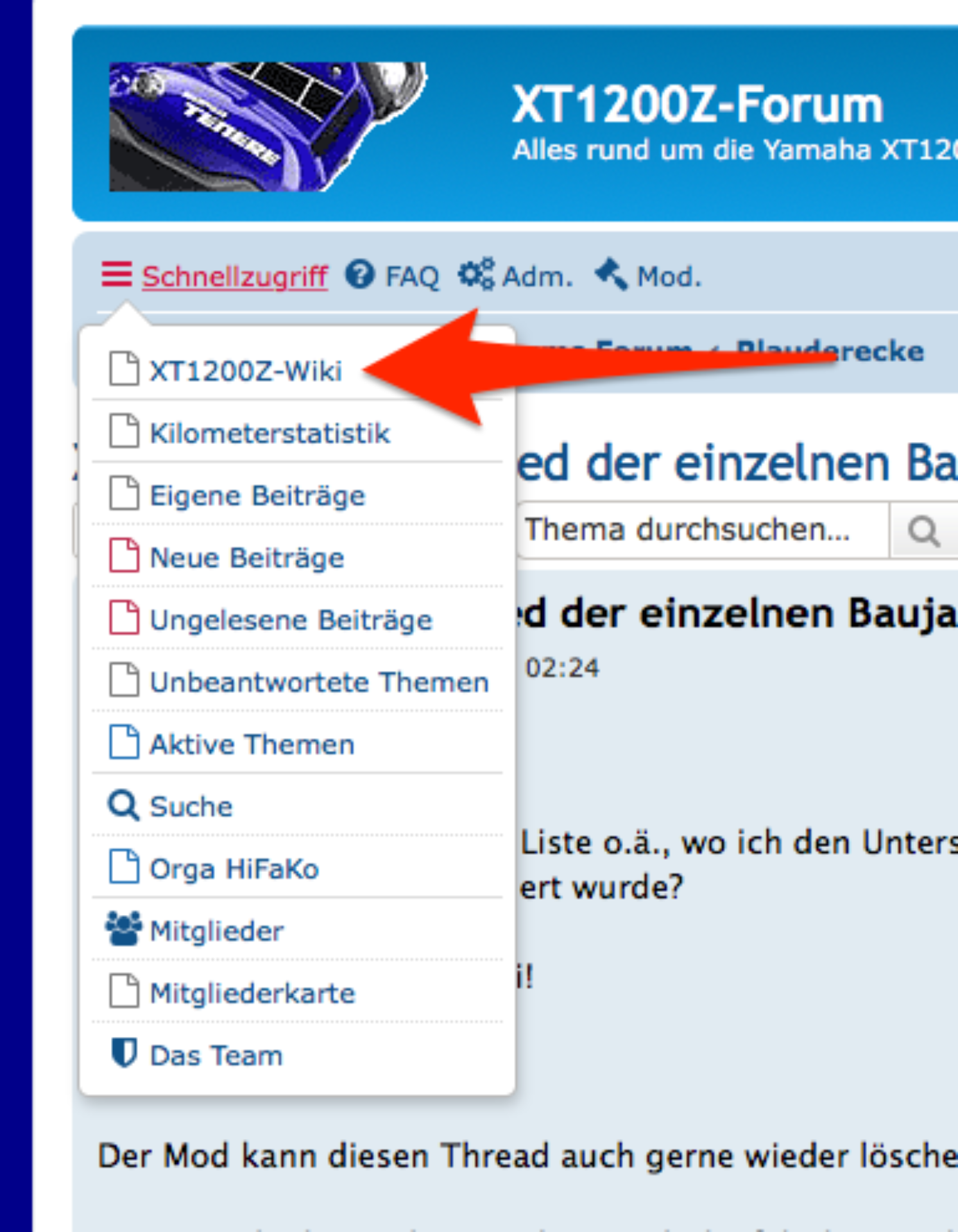This screenshot has height=1232, width=958.
Task: Click the Mitglieder group icon
Action: coord(123,930)
